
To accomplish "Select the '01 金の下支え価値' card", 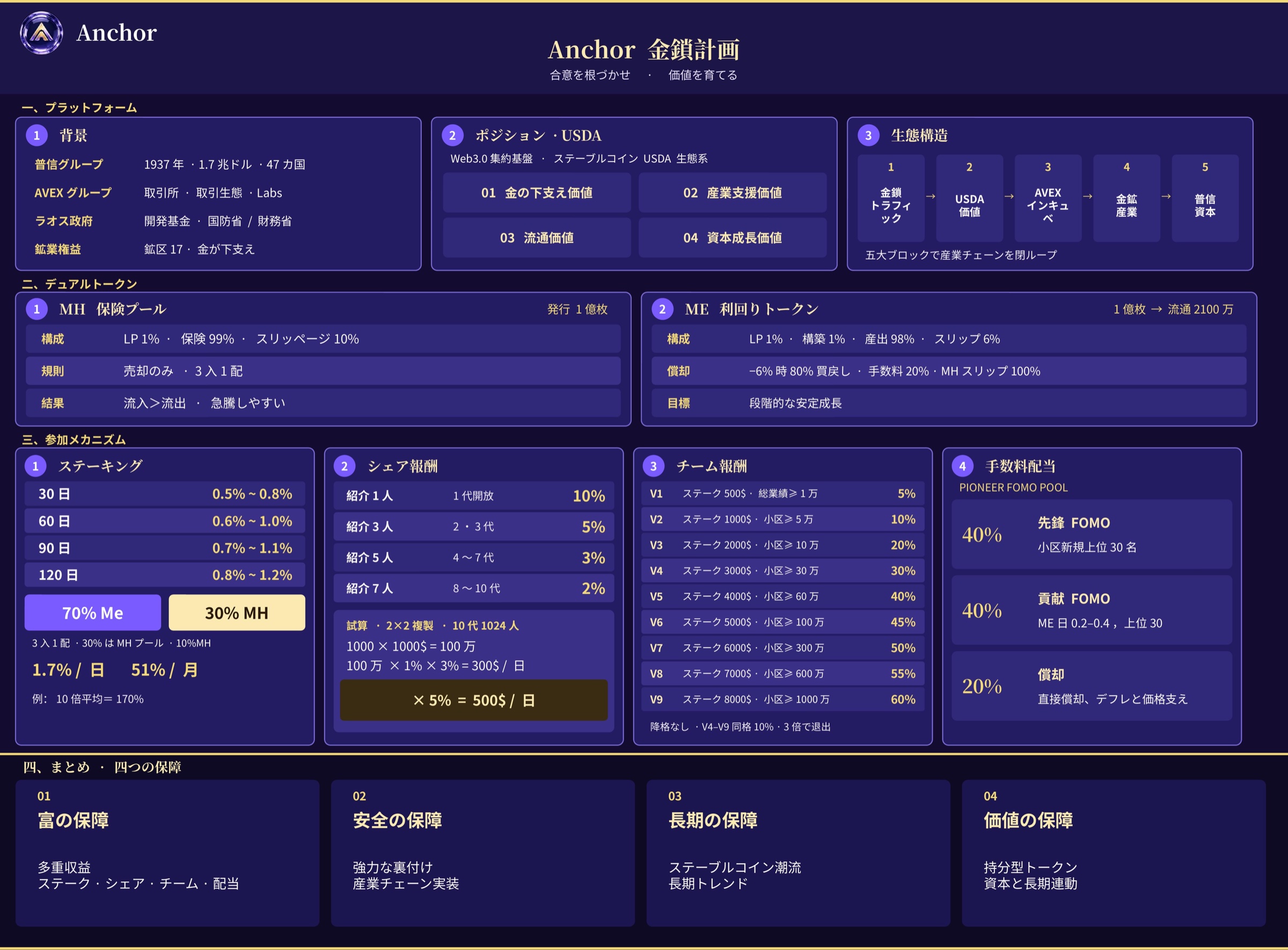I will tap(537, 193).
